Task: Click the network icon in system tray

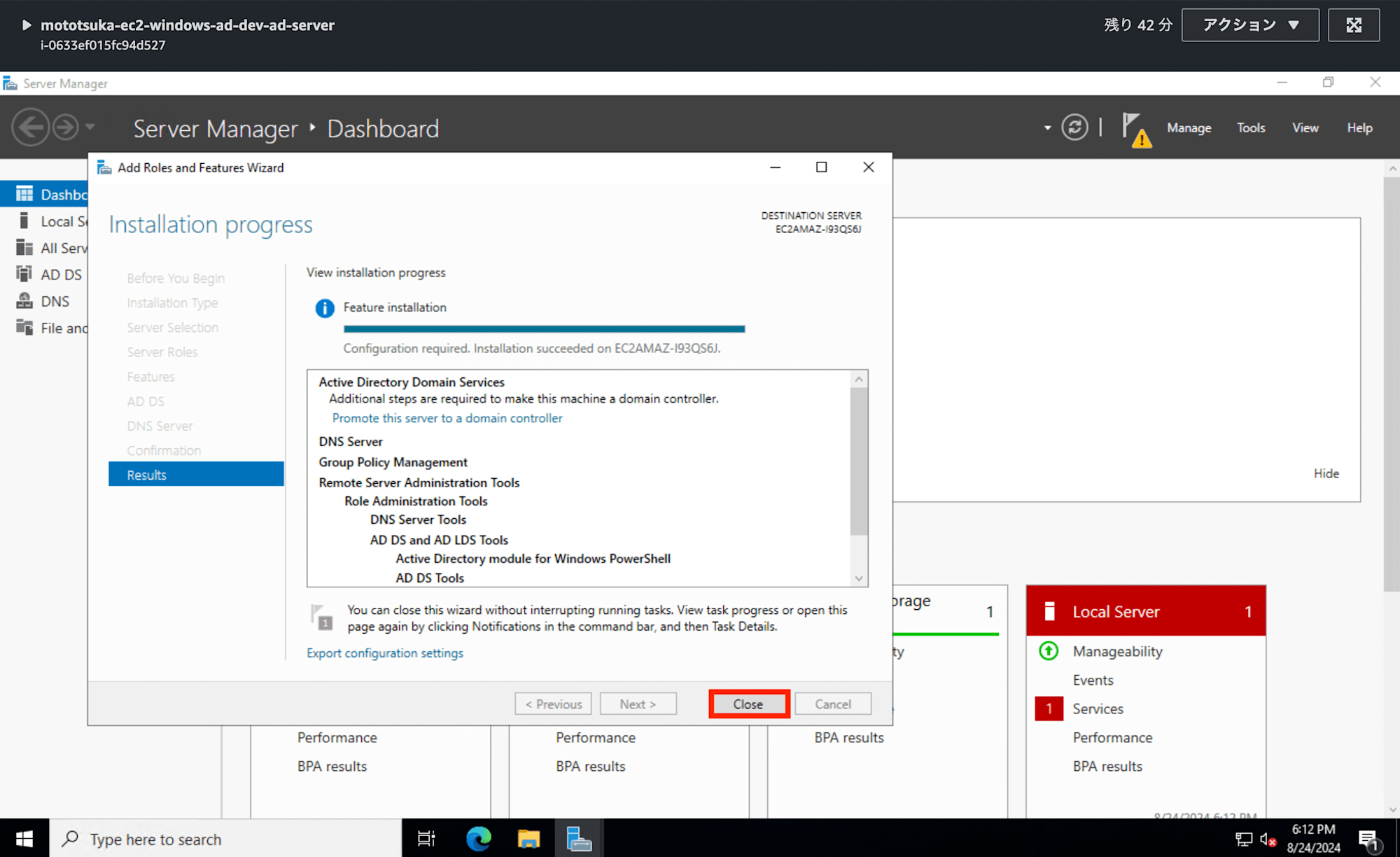Action: (1243, 839)
